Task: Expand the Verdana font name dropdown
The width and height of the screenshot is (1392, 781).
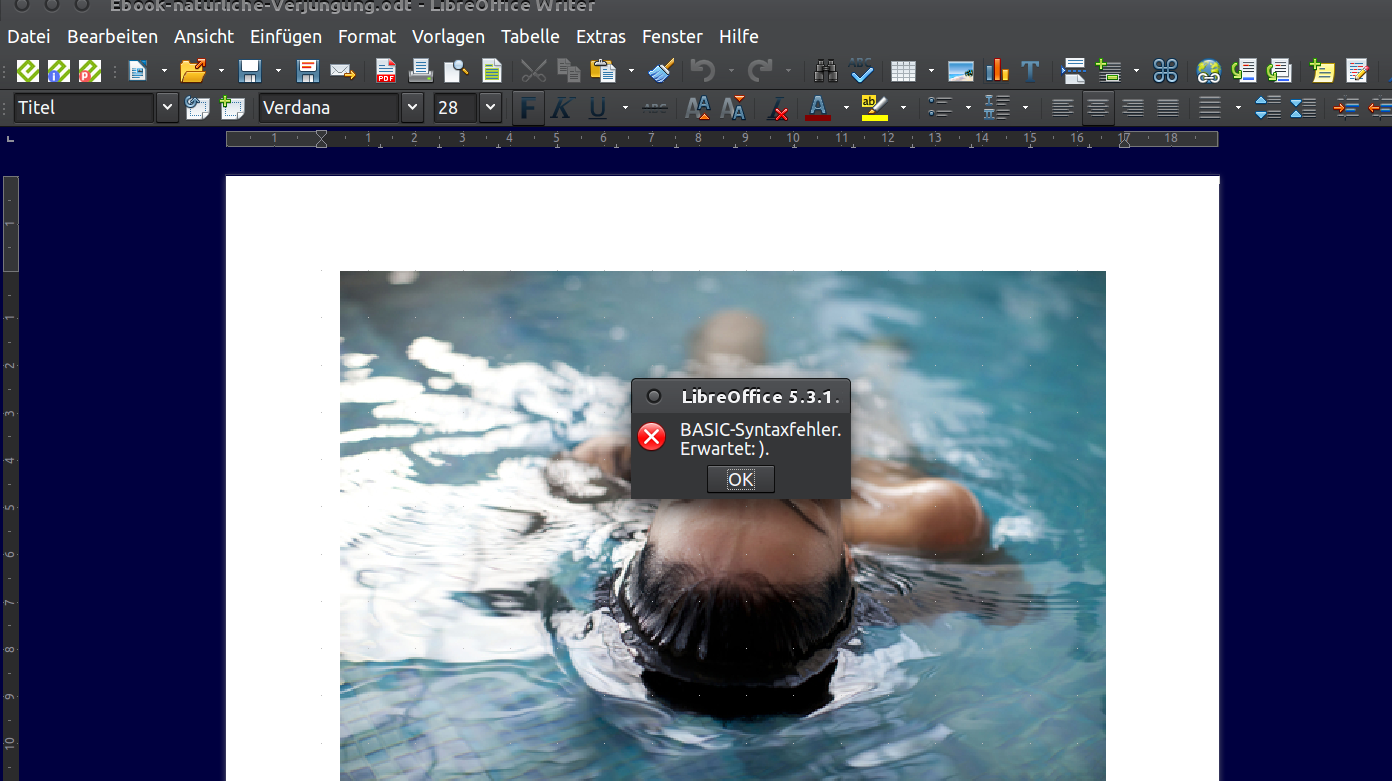Action: [412, 107]
